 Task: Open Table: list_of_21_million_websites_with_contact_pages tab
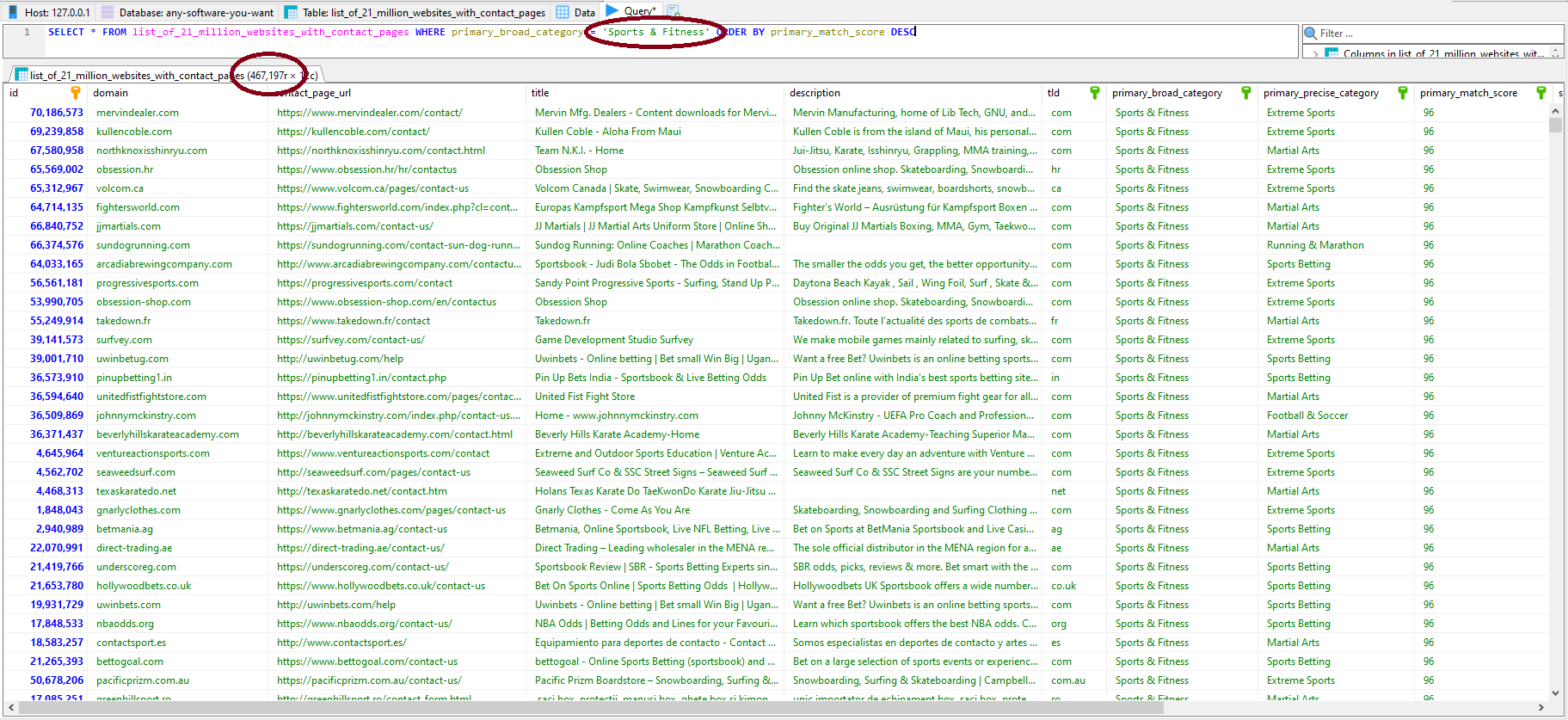coord(415,12)
